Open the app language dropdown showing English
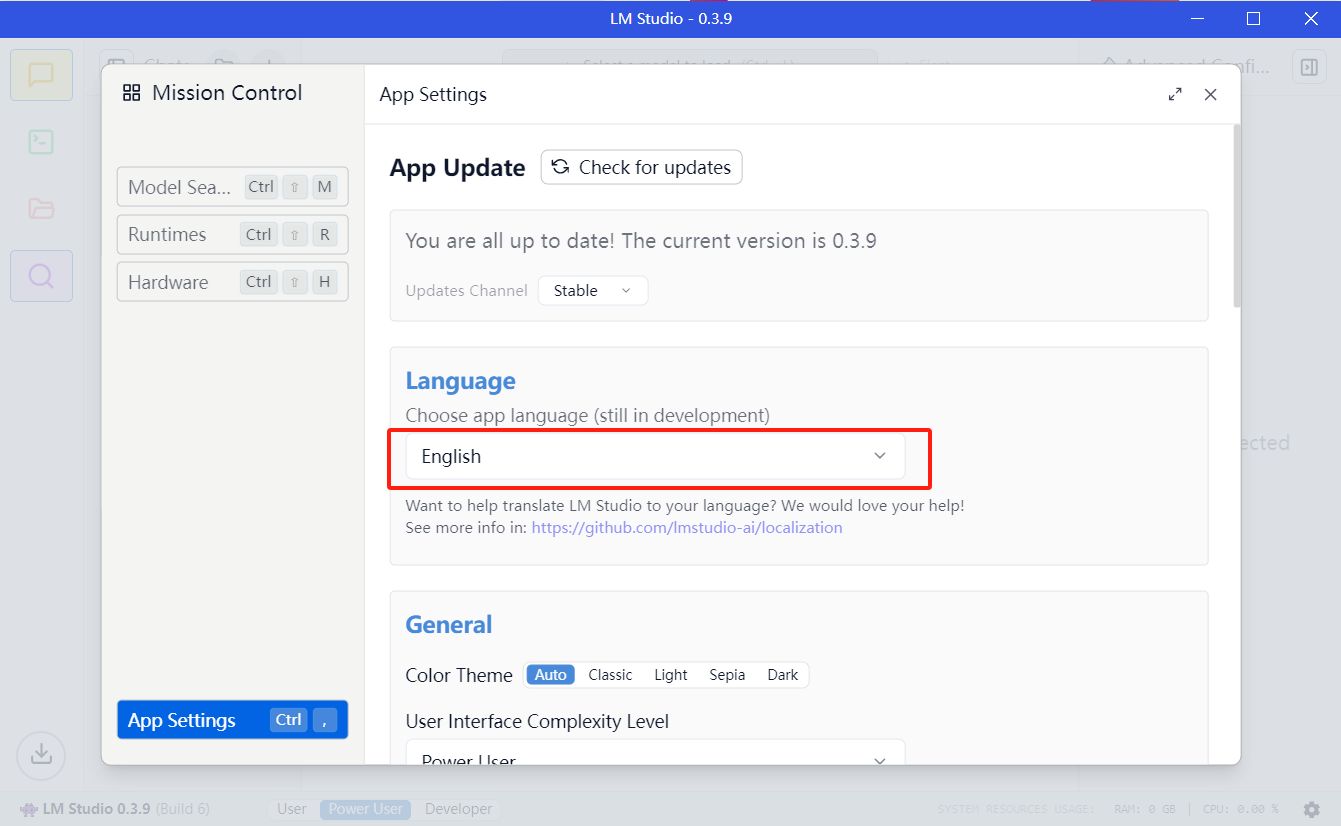This screenshot has width=1341, height=826. 655,456
